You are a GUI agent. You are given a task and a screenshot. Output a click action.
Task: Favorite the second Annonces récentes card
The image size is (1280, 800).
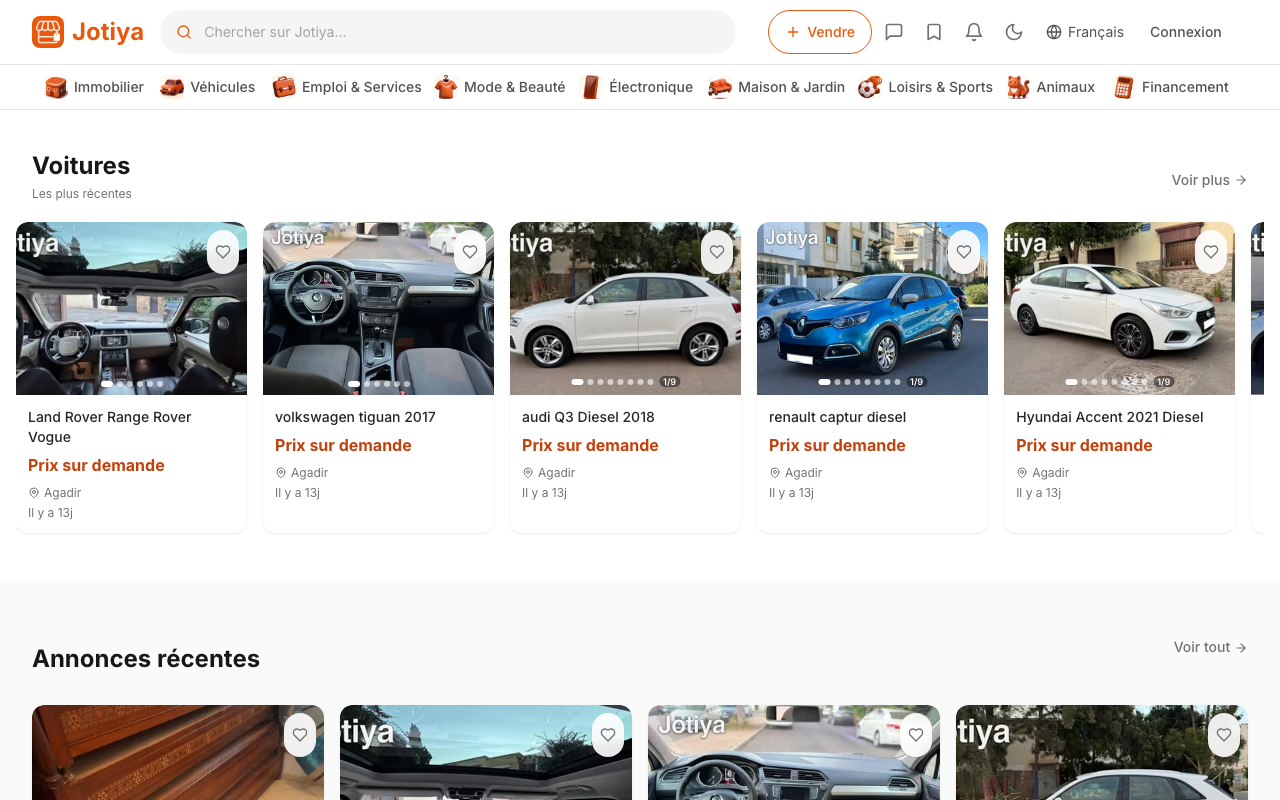click(x=608, y=735)
